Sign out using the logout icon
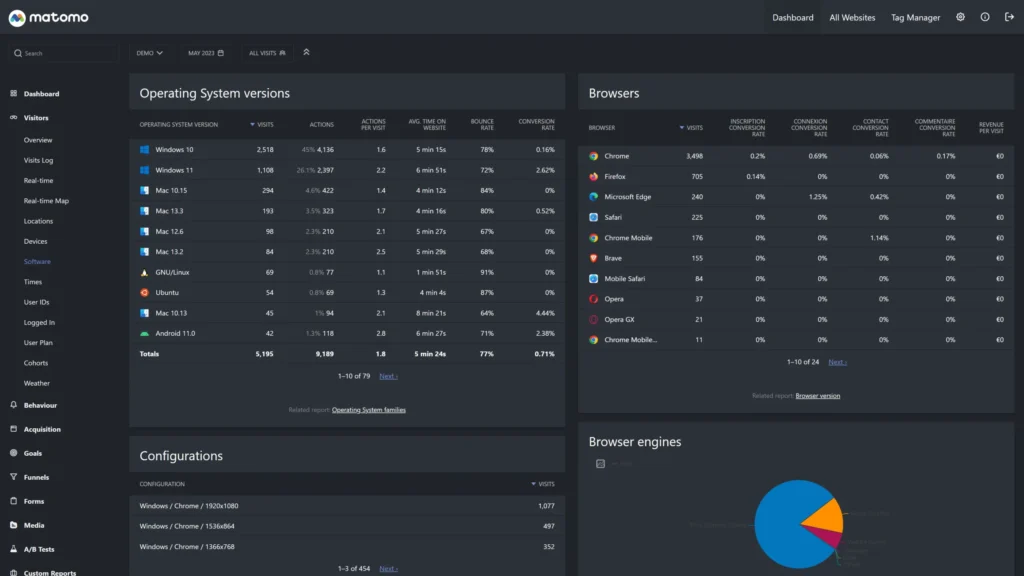Image resolution: width=1024 pixels, height=576 pixels. coord(1009,17)
